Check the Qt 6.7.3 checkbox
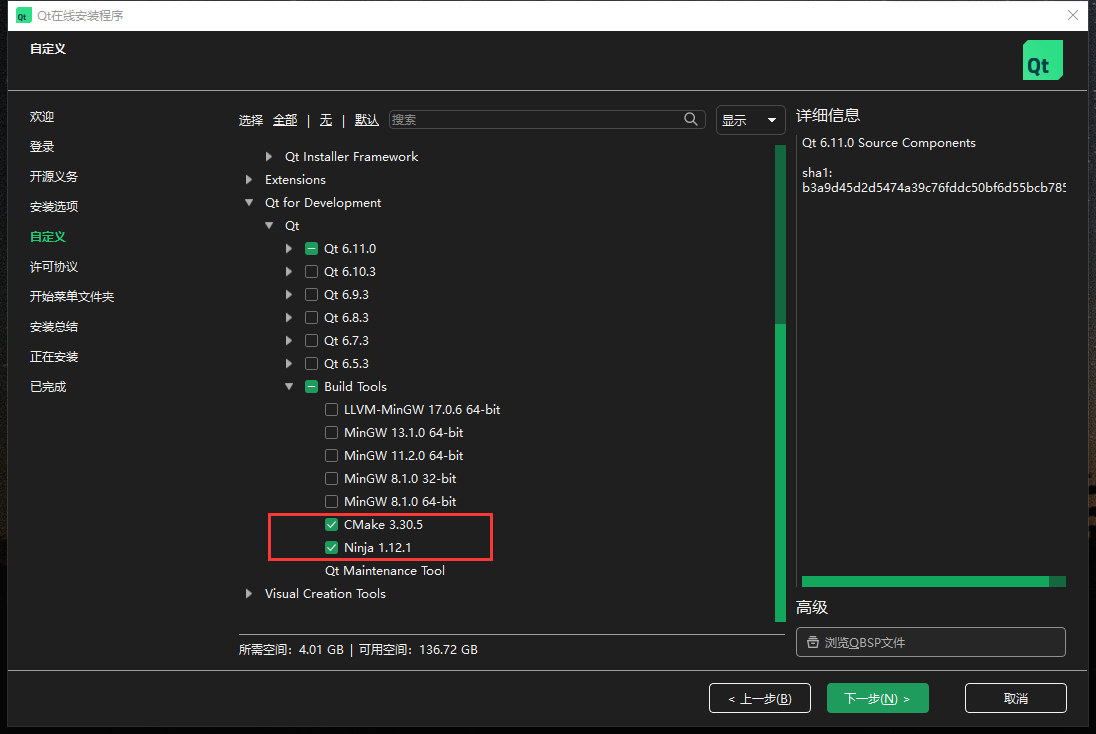This screenshot has width=1096, height=734. pos(312,340)
